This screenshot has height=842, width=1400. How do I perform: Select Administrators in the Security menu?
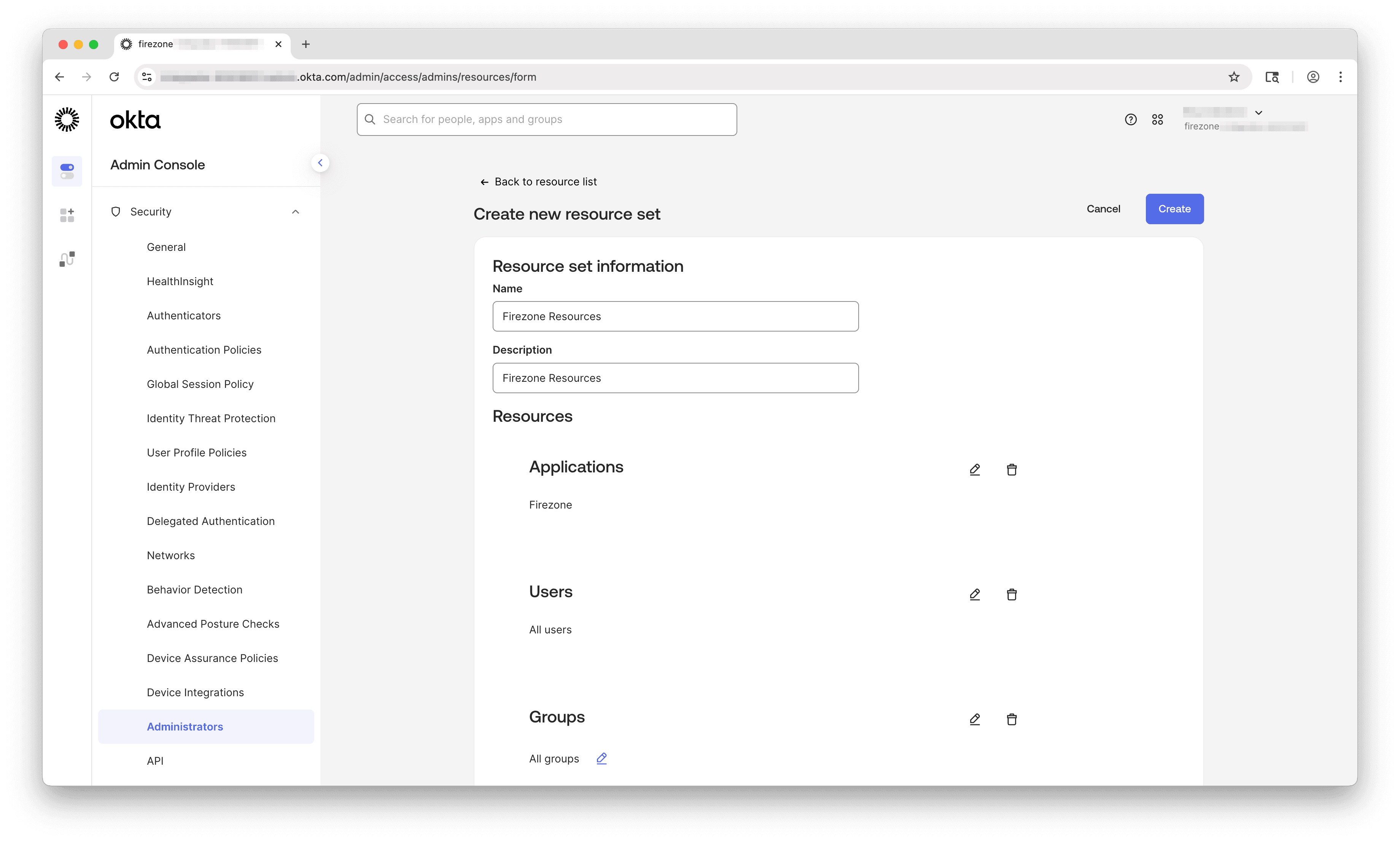coord(185,726)
